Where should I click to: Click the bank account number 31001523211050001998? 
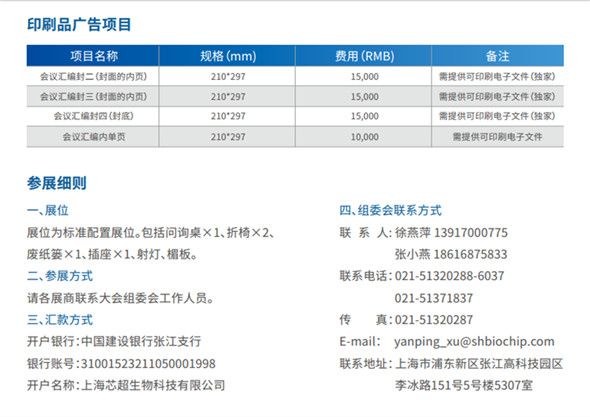coord(148,364)
